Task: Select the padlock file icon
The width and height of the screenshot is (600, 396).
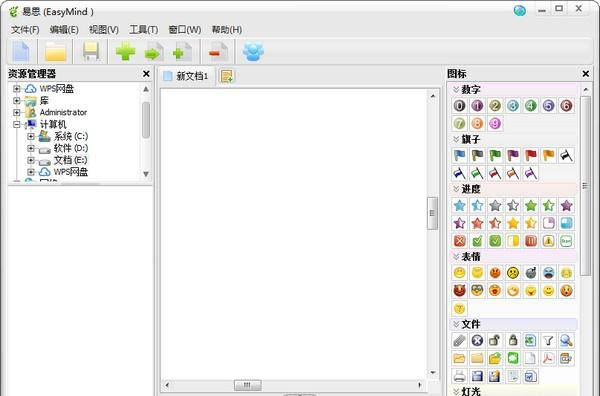Action: pos(513,341)
